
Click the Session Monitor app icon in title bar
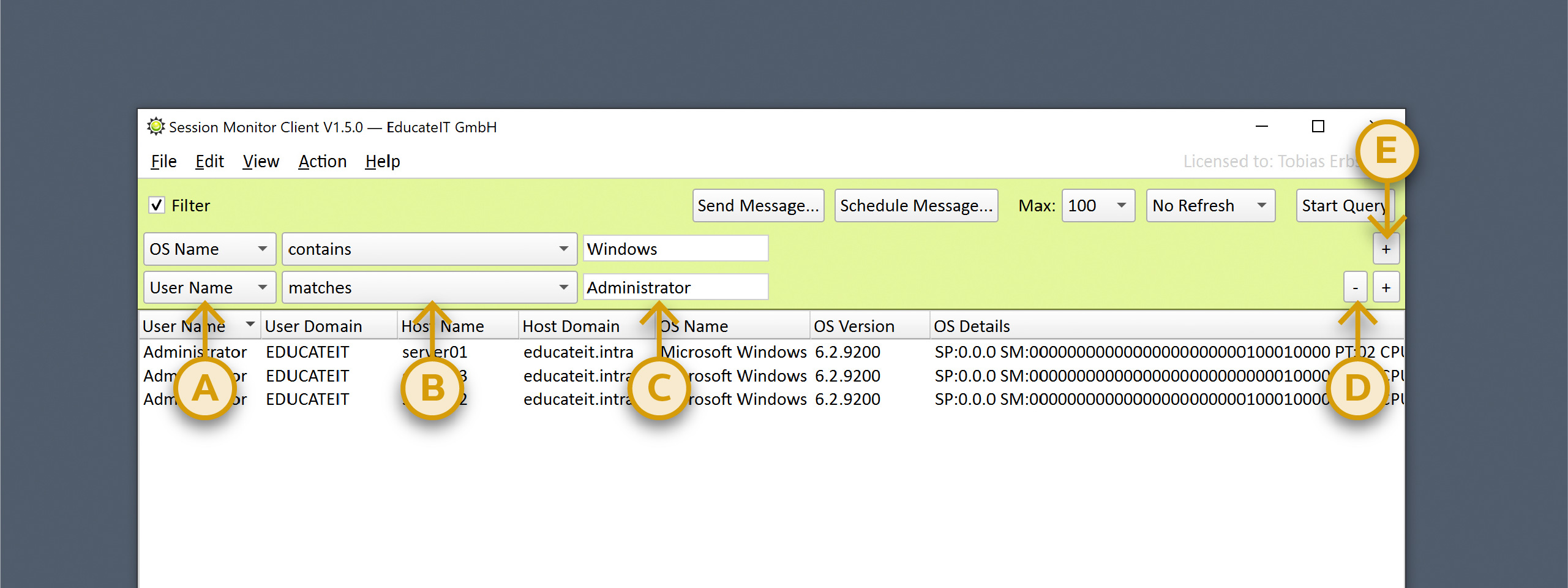(156, 127)
